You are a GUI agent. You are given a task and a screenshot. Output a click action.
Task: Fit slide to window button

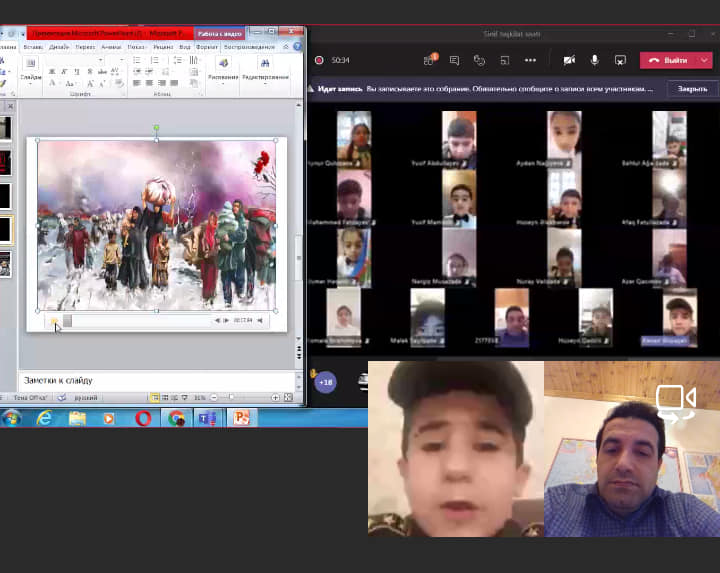point(288,398)
